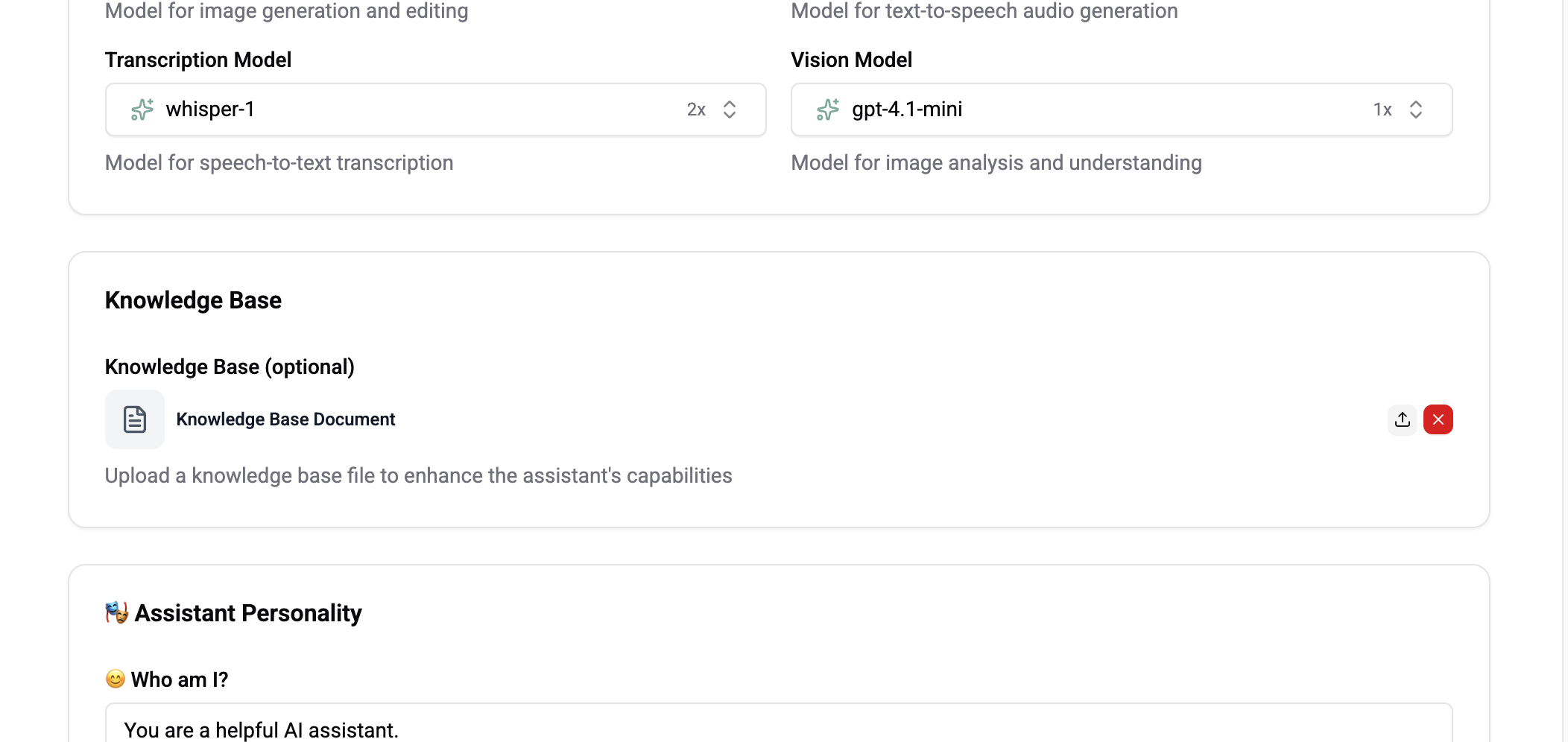Click the upload knowledge base file icon
Screen dimensions: 1568x742
click(1402, 419)
